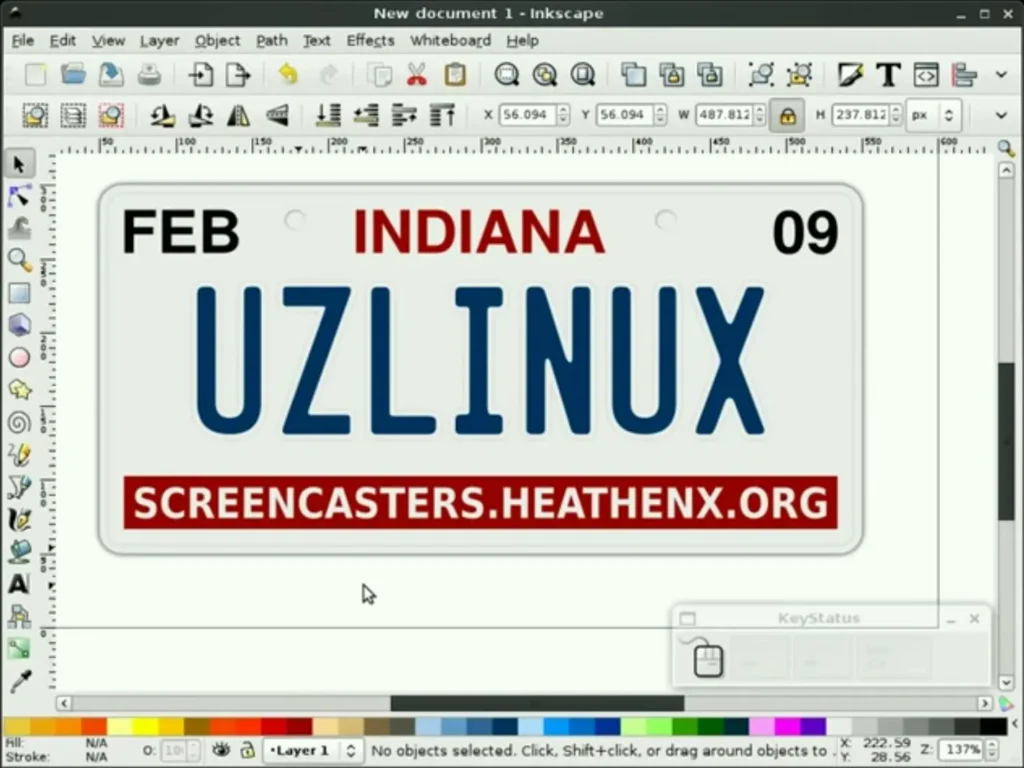Select the Pencil freehand tool
Screen dimensions: 1024x768
[19, 455]
